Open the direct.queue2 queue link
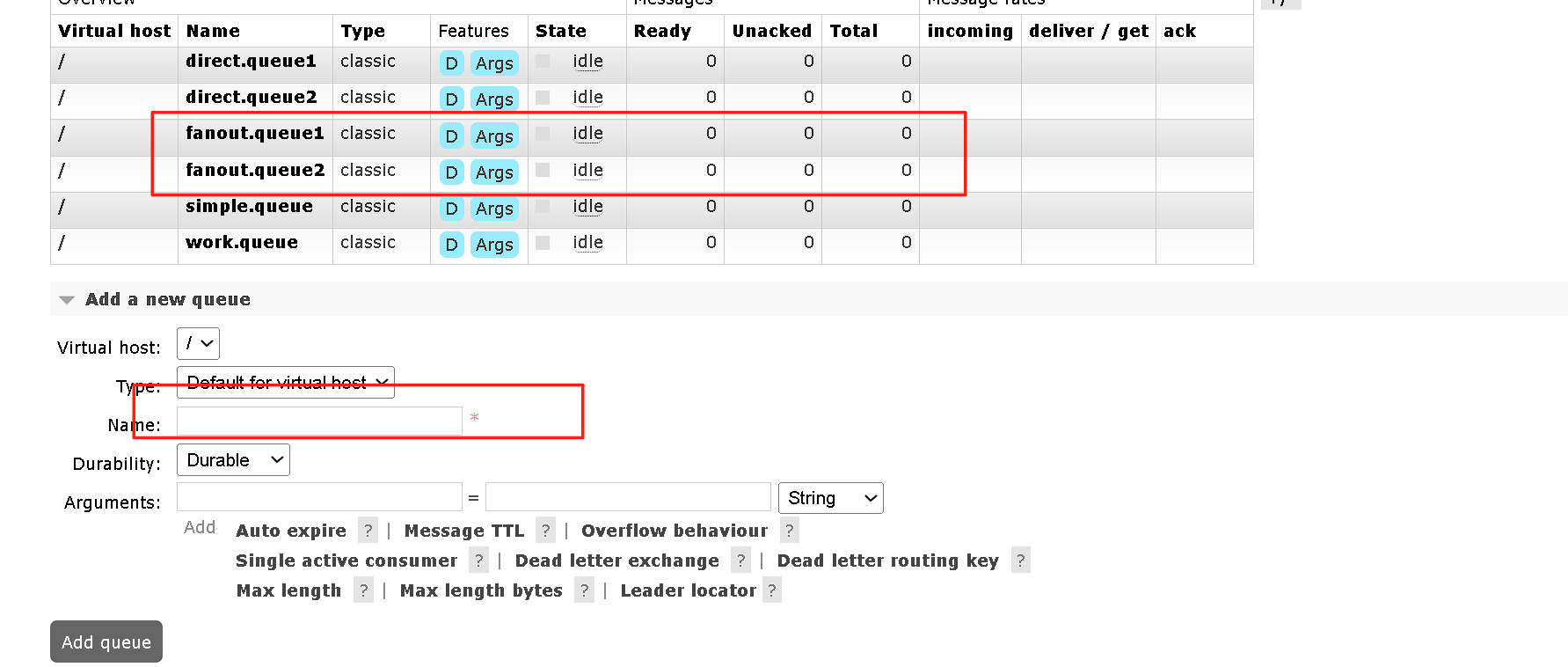 click(251, 98)
